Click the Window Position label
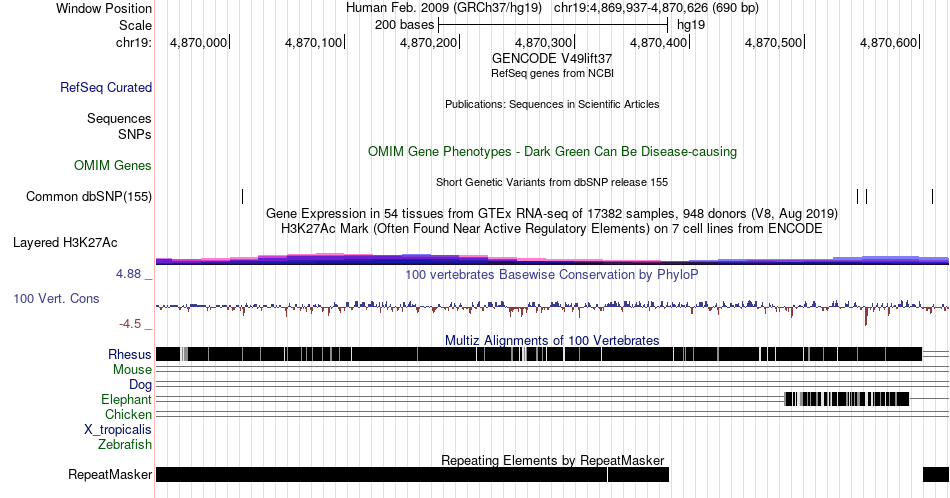 click(104, 8)
